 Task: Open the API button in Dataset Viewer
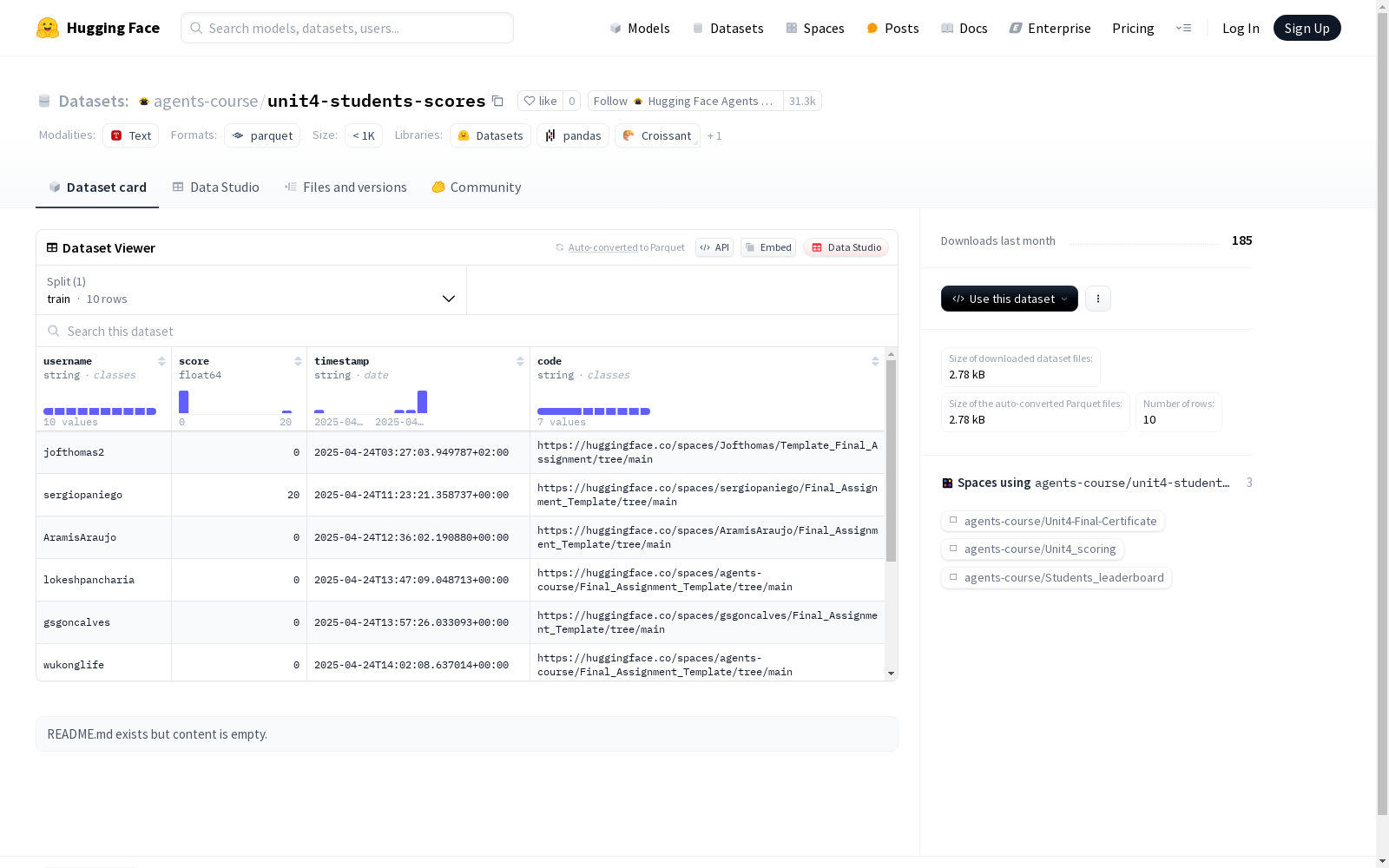(x=714, y=247)
